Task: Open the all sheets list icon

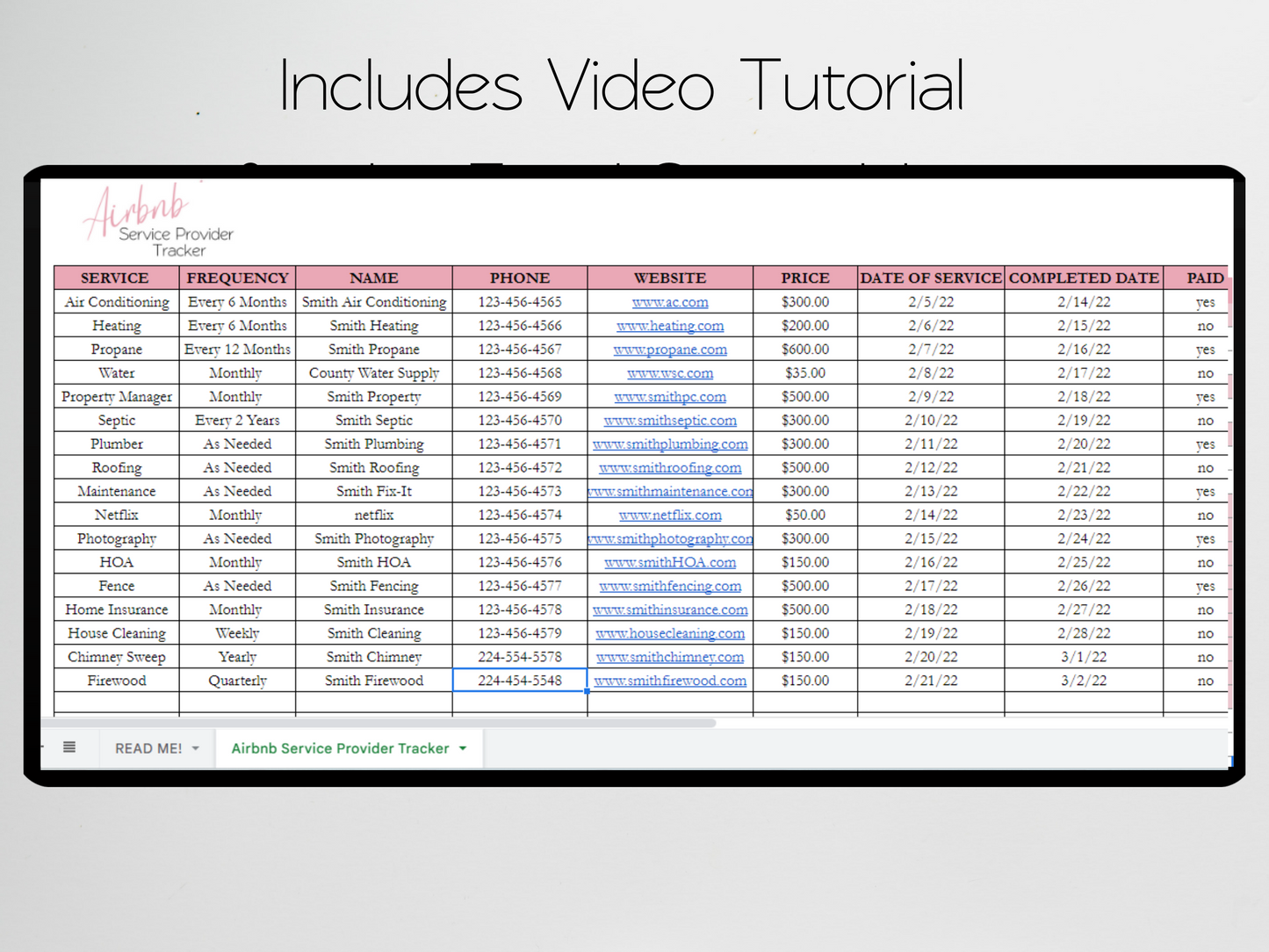Action: [69, 747]
